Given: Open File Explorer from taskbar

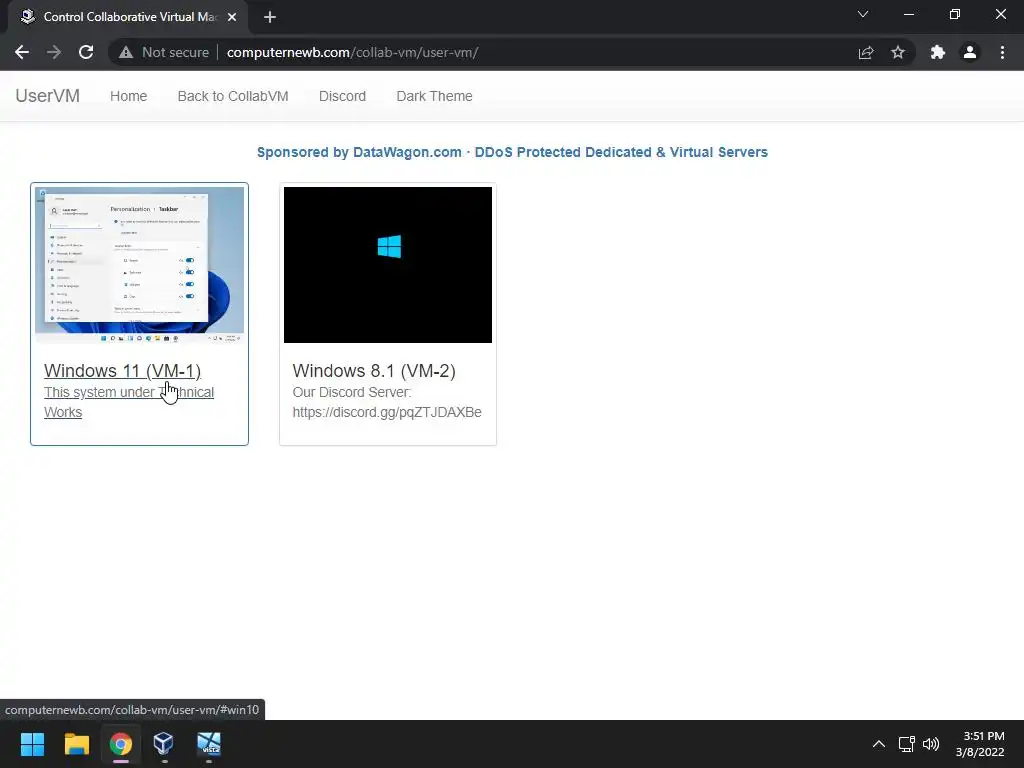Looking at the screenshot, I should click(x=76, y=744).
